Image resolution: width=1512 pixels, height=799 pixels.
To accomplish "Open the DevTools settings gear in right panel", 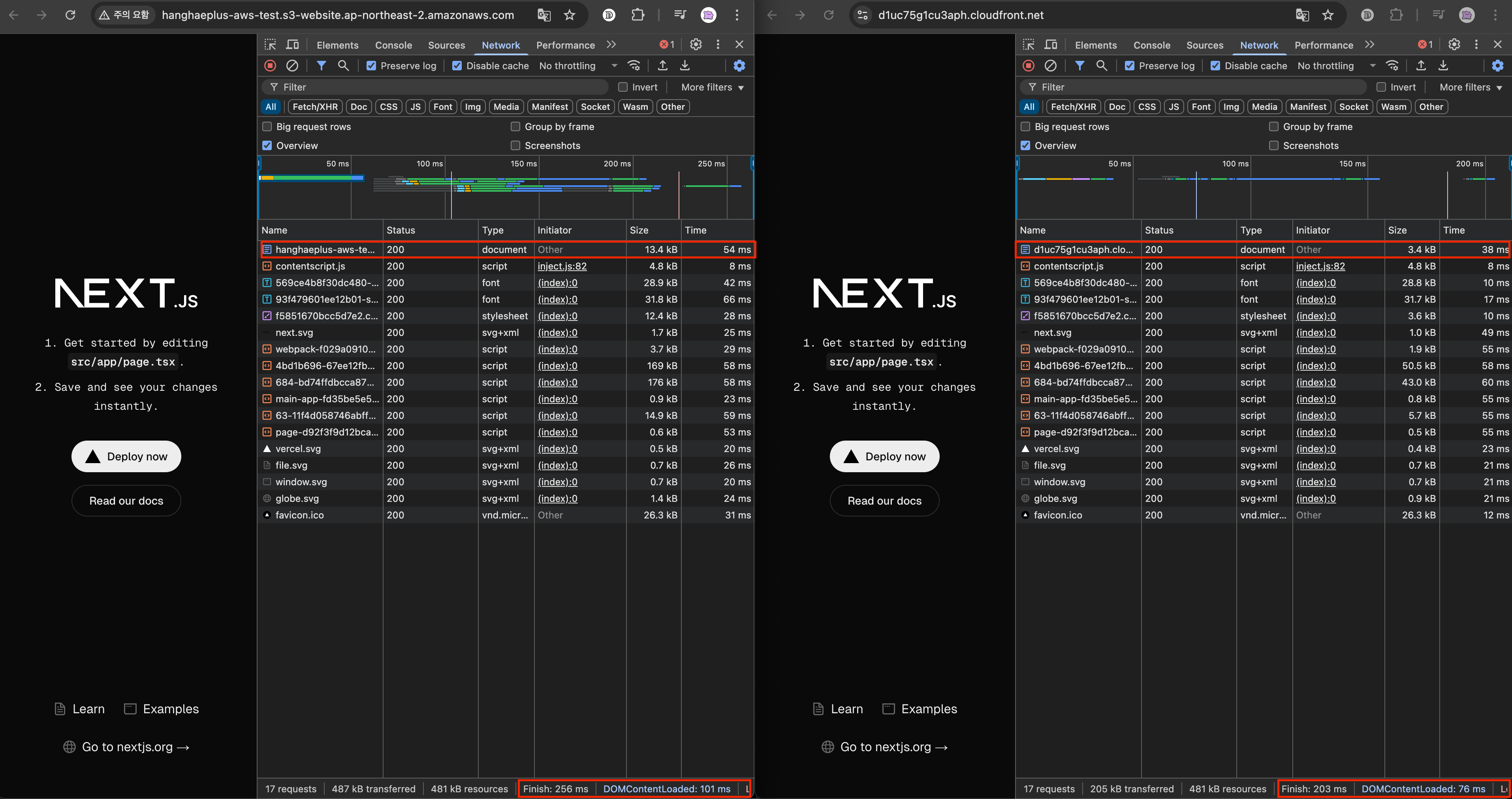I will click(1454, 45).
